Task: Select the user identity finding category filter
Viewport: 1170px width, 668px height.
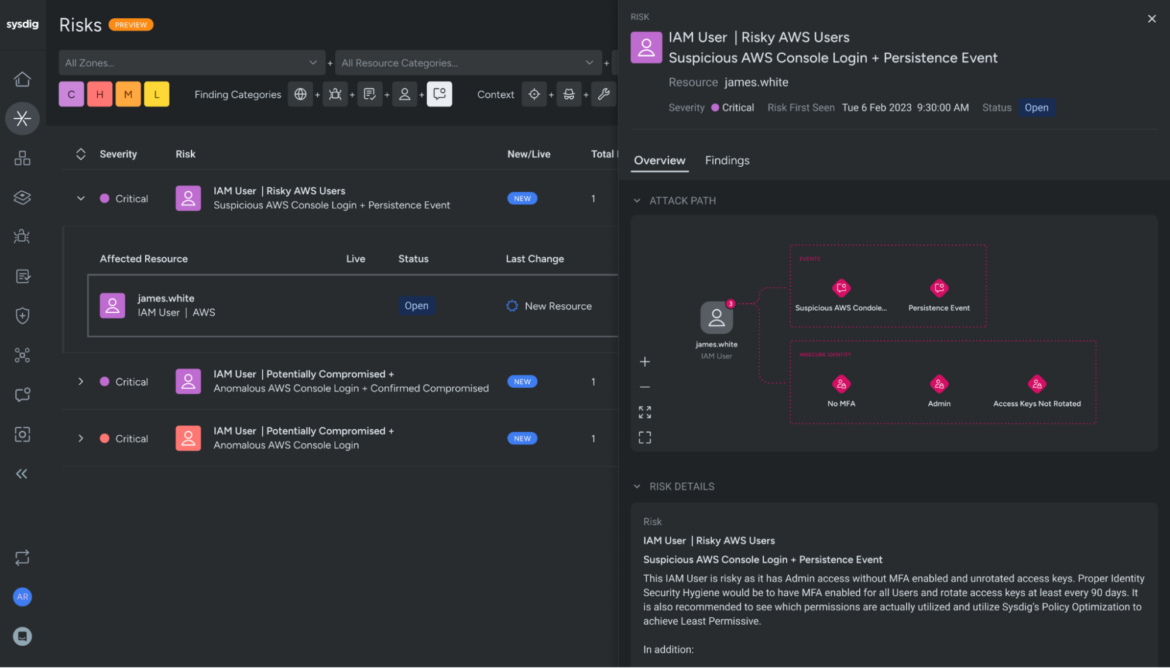Action: tap(404, 93)
